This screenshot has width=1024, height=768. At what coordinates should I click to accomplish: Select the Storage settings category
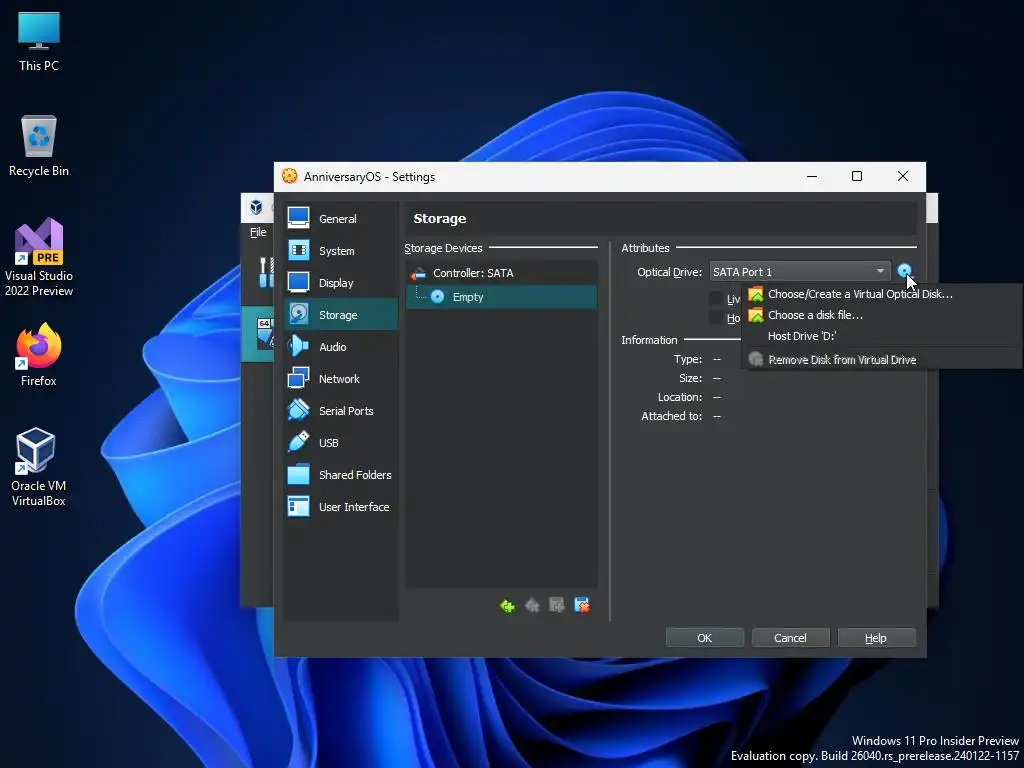click(x=341, y=315)
